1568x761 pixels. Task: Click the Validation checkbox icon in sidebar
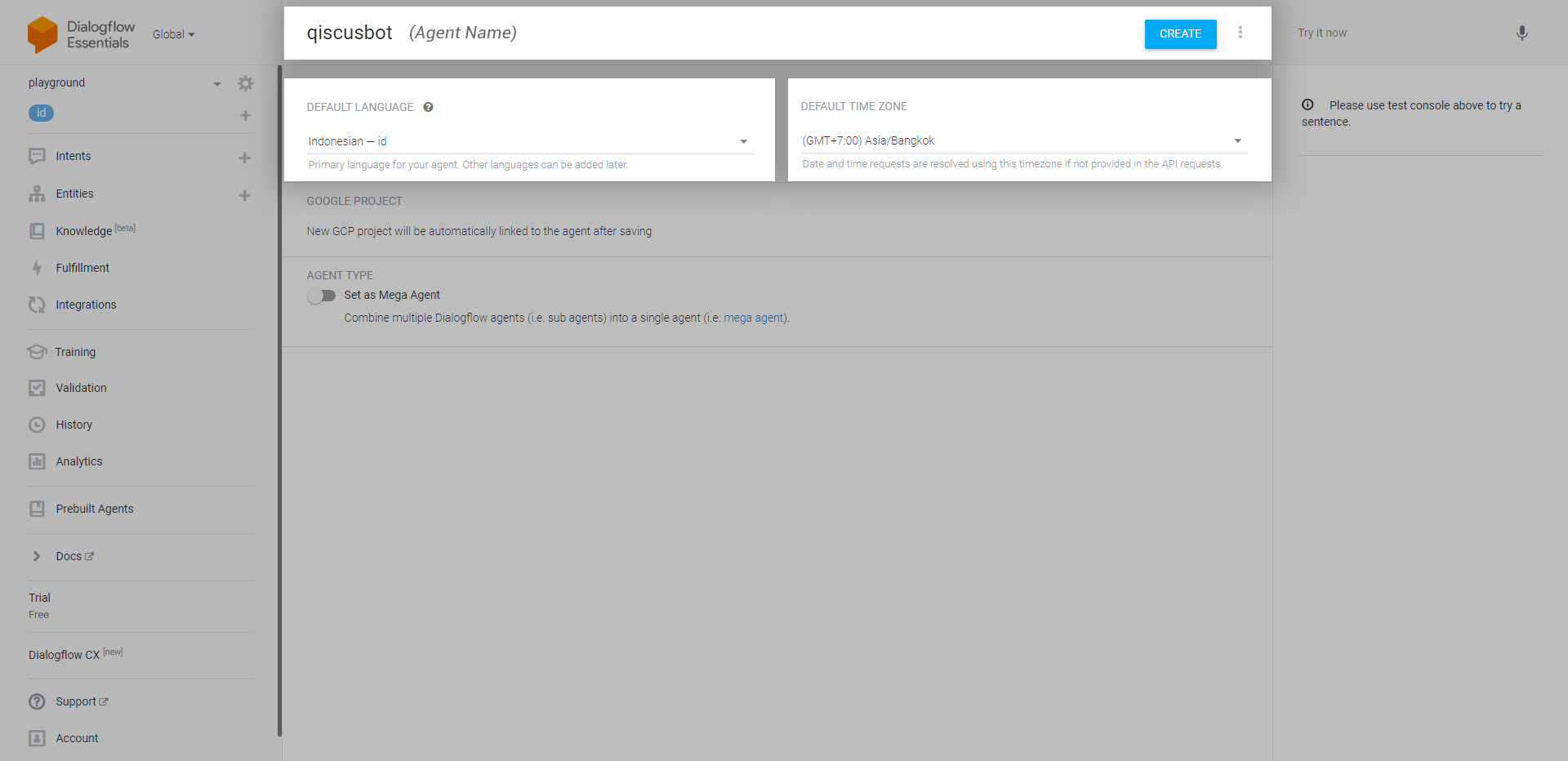[x=38, y=387]
